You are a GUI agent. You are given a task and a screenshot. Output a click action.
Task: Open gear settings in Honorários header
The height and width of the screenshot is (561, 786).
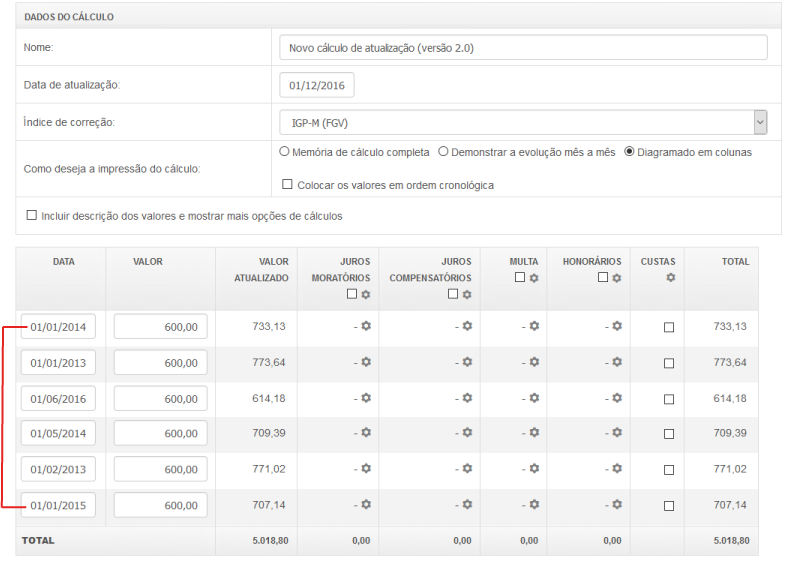point(617,278)
